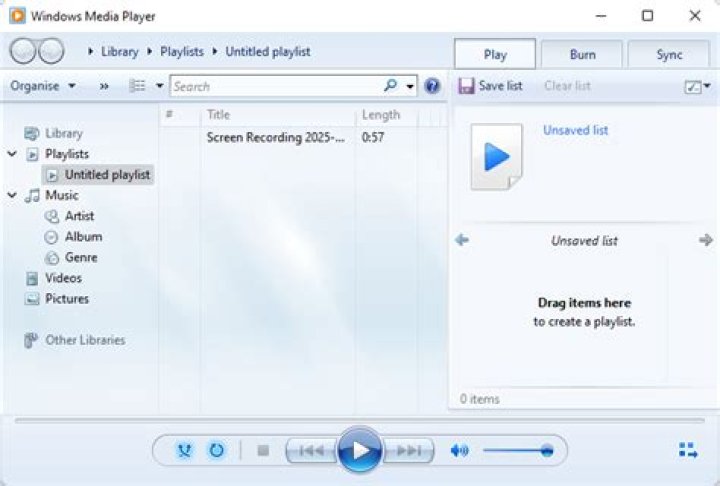Click the Other Libraries icon
The image size is (720, 486).
click(30, 340)
